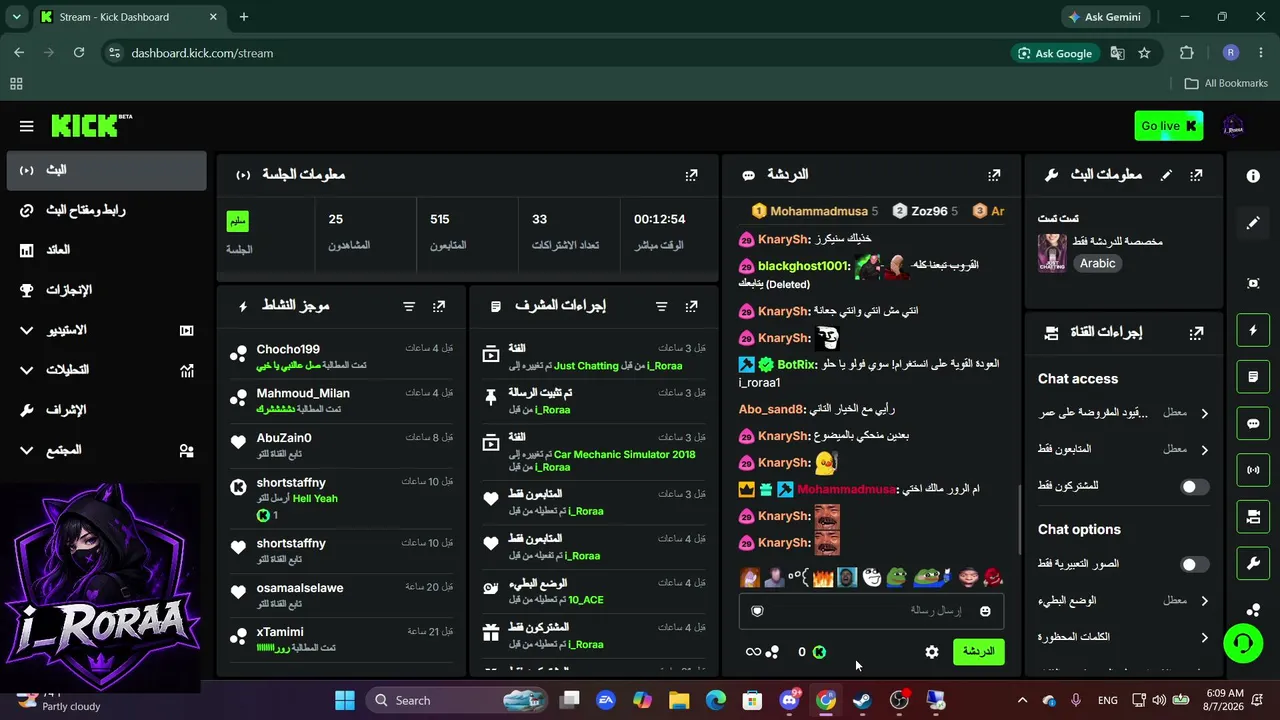The image size is (1280, 720).
Task: Open رابط ومفتاح البث stream key page
Action: click(106, 210)
